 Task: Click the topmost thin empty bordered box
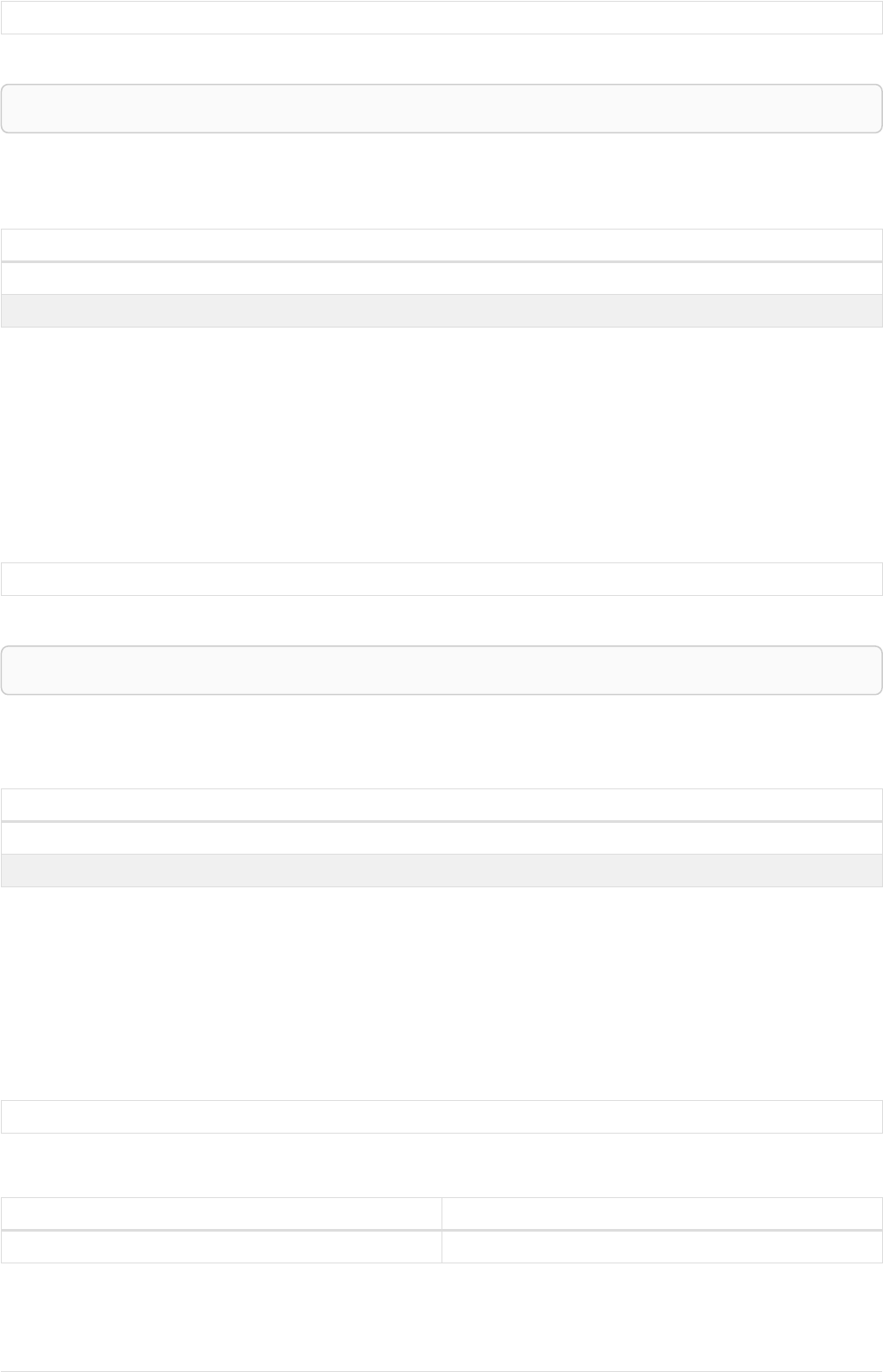(x=441, y=18)
